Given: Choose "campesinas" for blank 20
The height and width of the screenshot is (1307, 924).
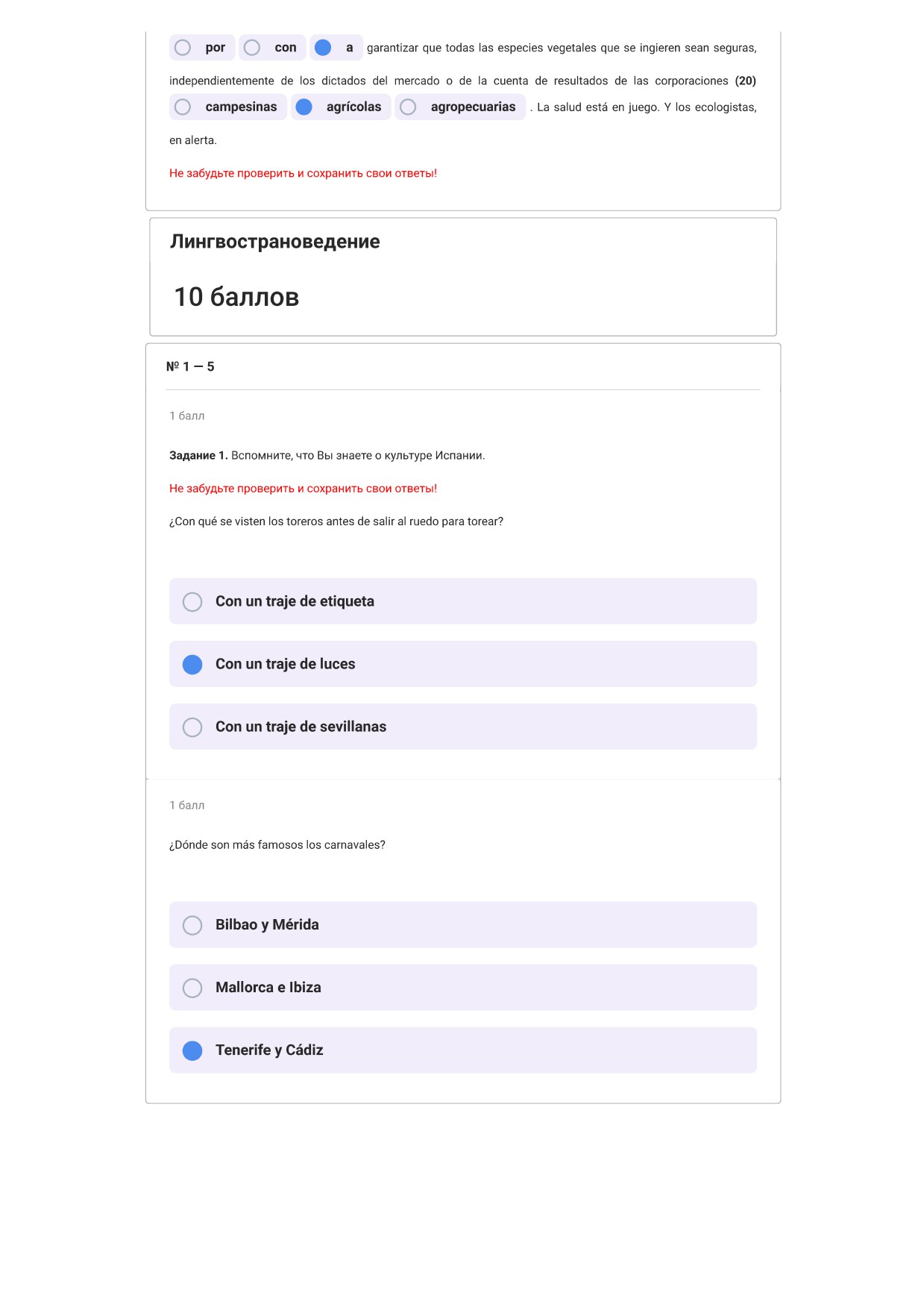Looking at the screenshot, I should (x=228, y=107).
